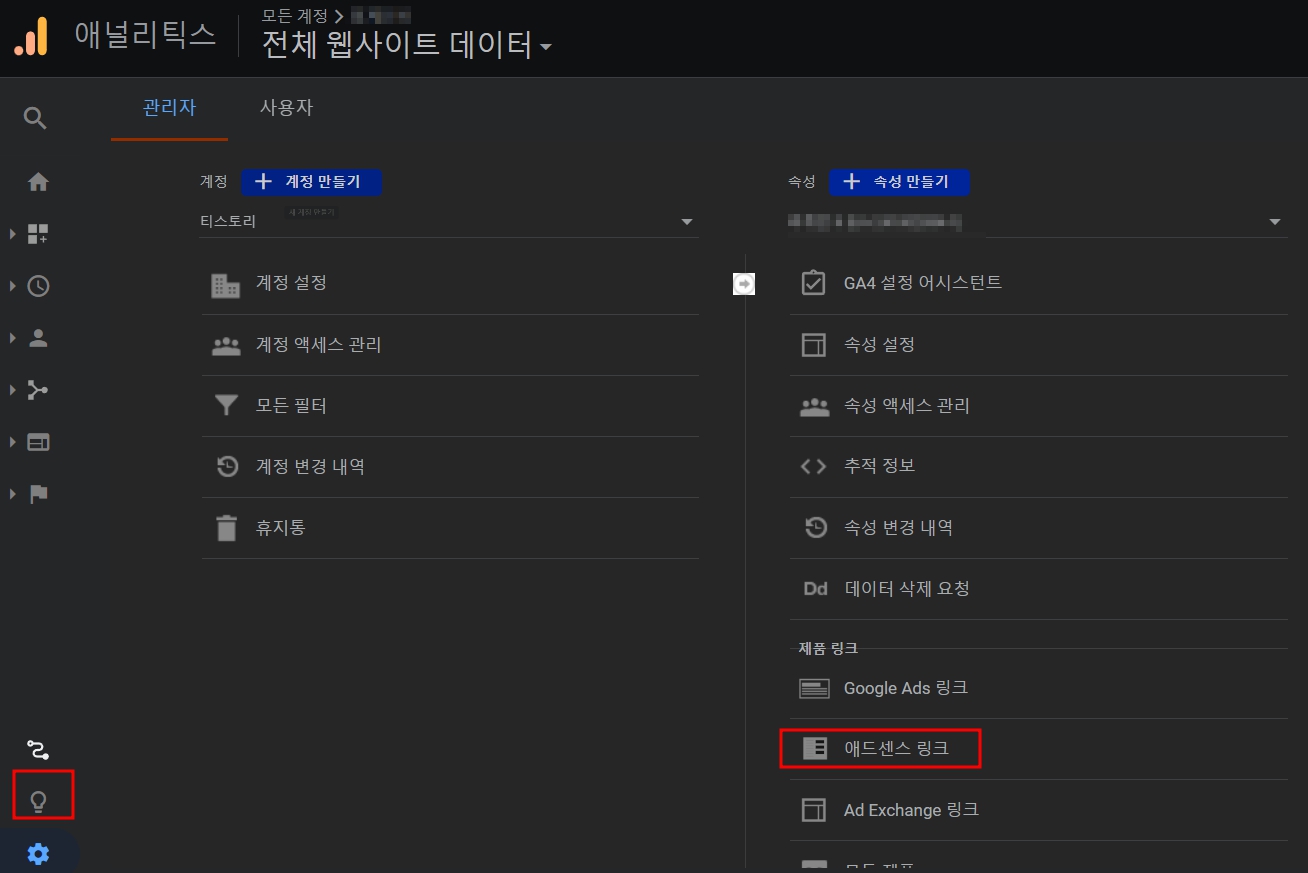This screenshot has width=1308, height=873.
Task: Open 속성 변경 내역
Action: click(1038, 527)
